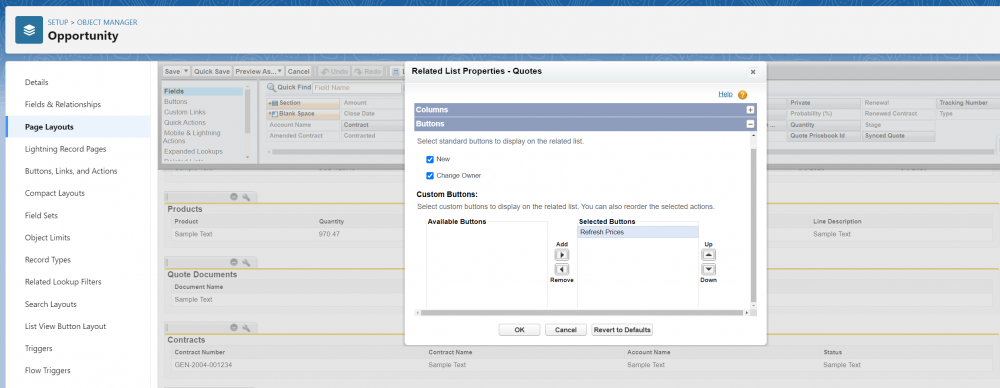The height and width of the screenshot is (388, 1000).
Task: Click the wrench icon above Products list
Action: 246,197
